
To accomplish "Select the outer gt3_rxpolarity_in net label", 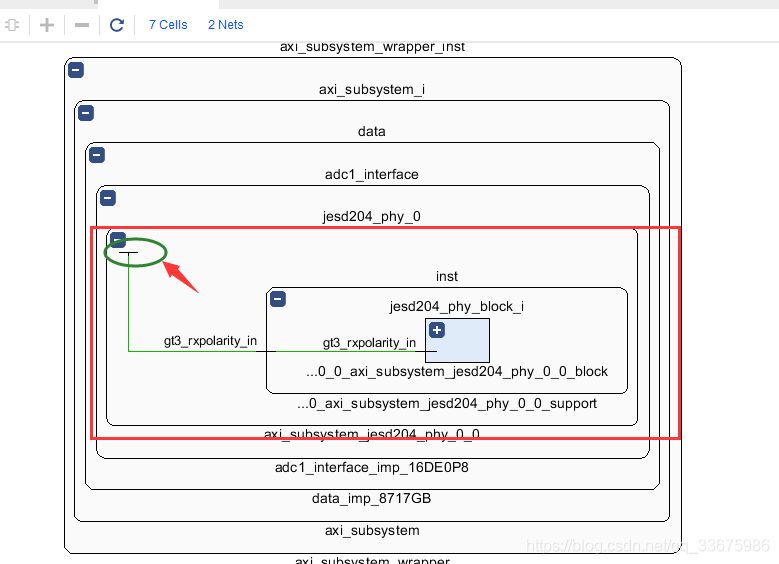I will coord(210,341).
